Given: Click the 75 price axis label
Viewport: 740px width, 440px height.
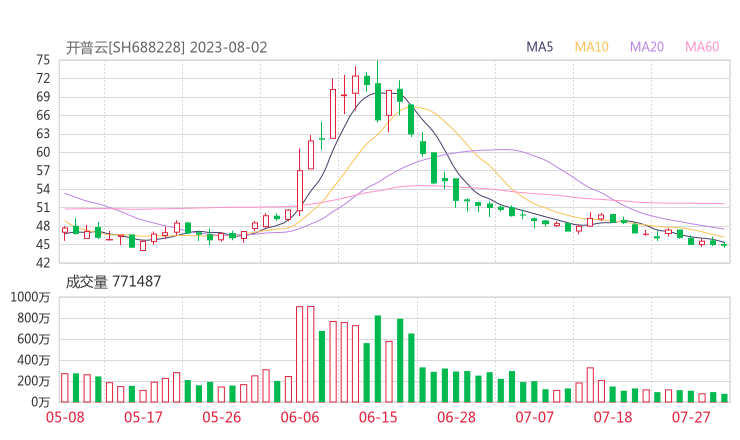Looking at the screenshot, I should [x=43, y=60].
